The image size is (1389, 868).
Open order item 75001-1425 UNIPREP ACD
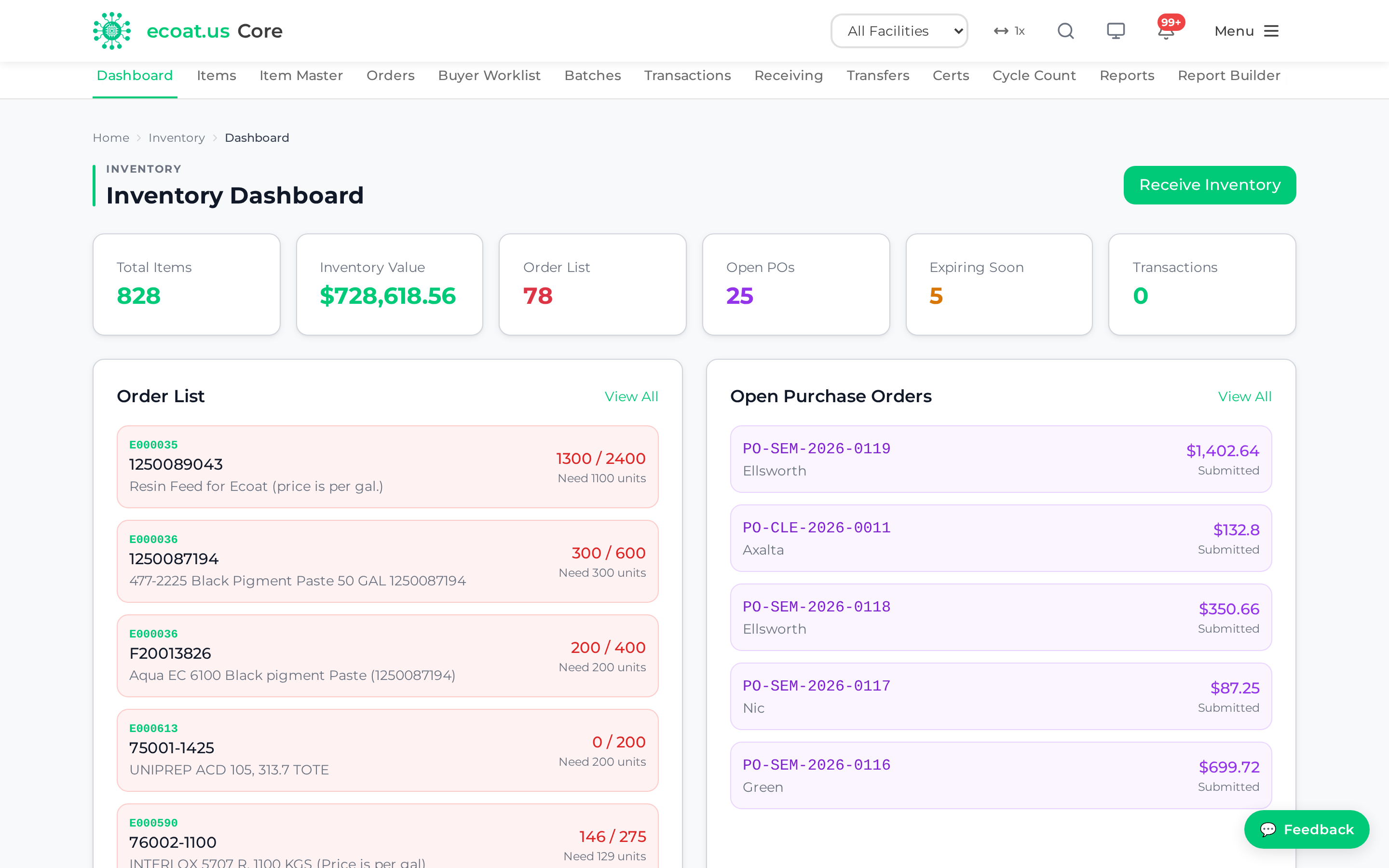(x=387, y=750)
